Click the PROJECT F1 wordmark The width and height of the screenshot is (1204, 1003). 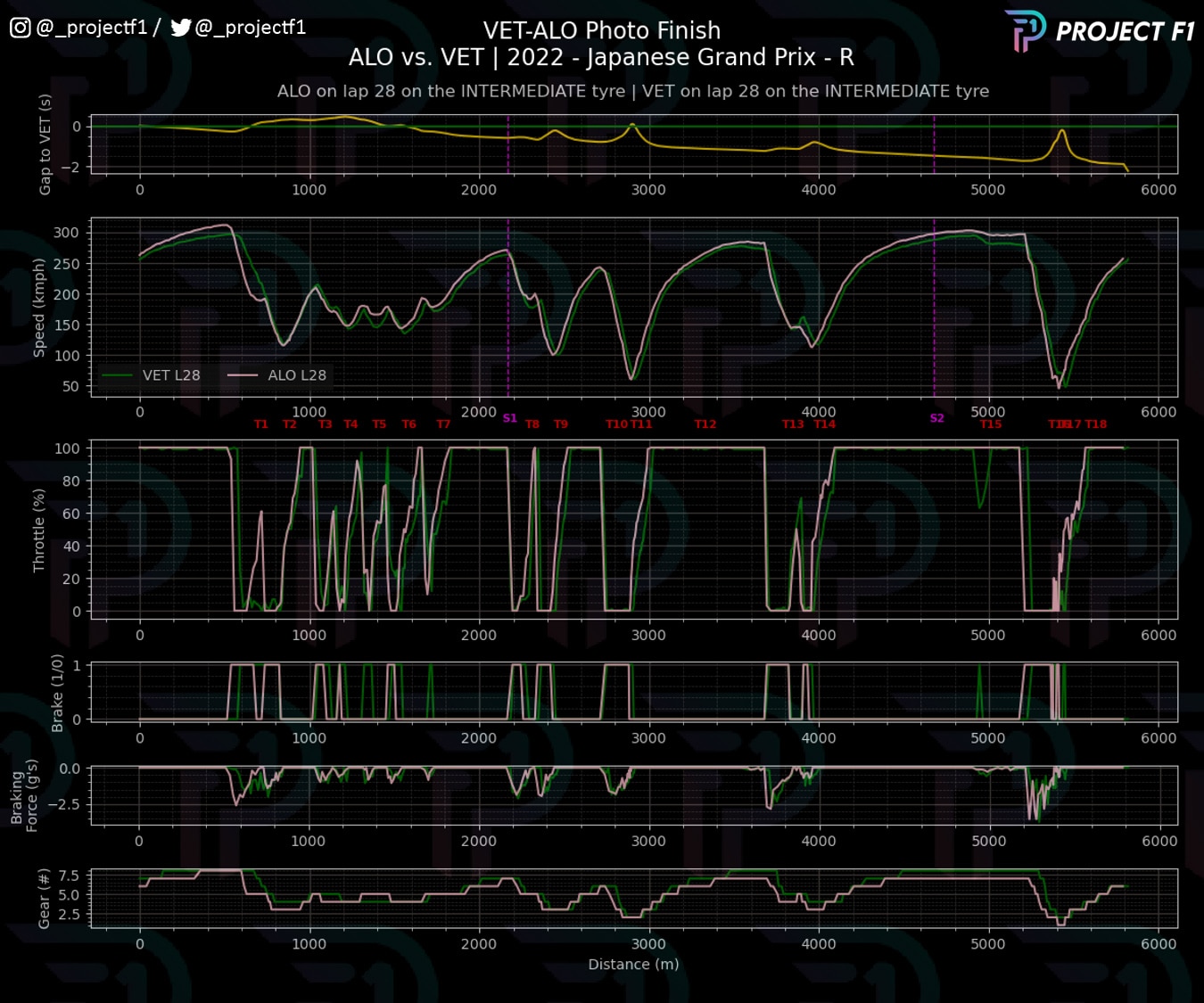1126,31
